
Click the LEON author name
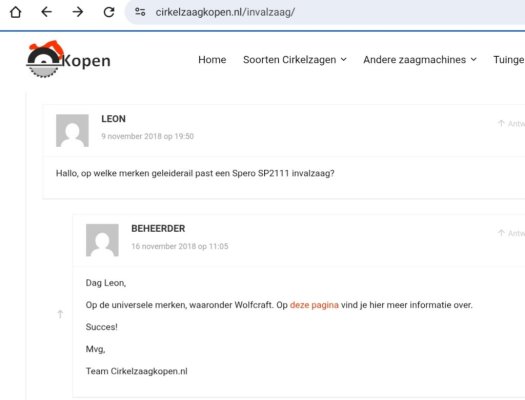coord(114,119)
